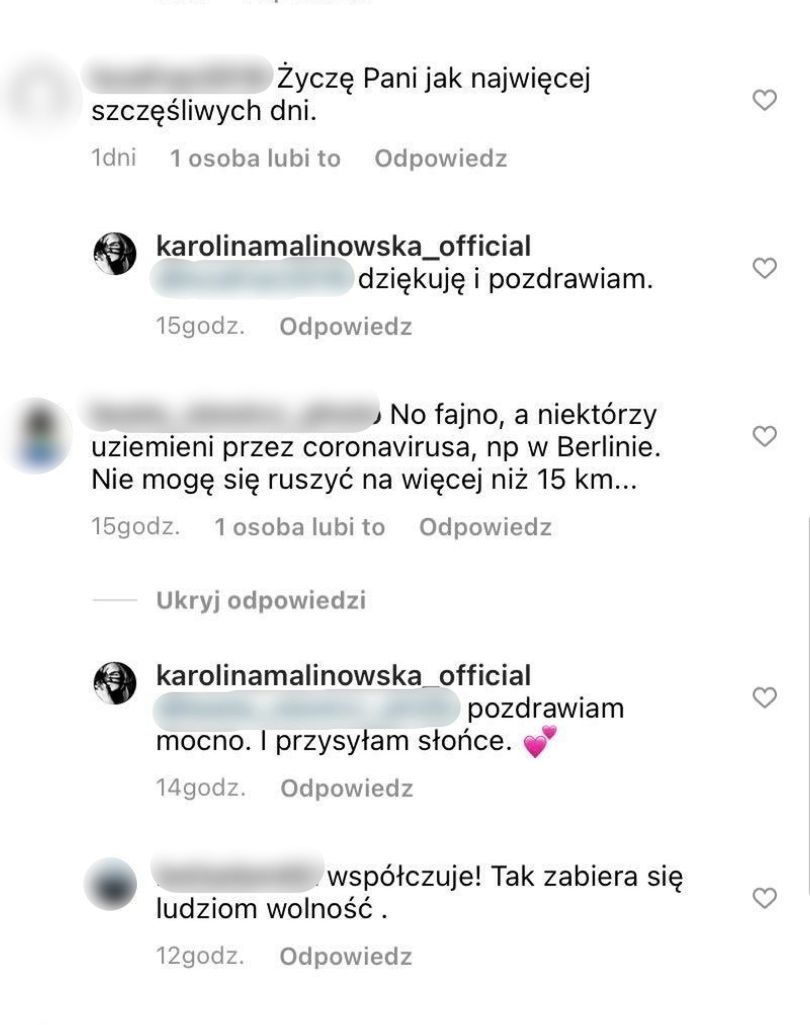This screenshot has height=1025, width=810.
Task: Open karolinamalinowska_official avatar beside "przysyłam słońce" reply
Action: tap(115, 683)
